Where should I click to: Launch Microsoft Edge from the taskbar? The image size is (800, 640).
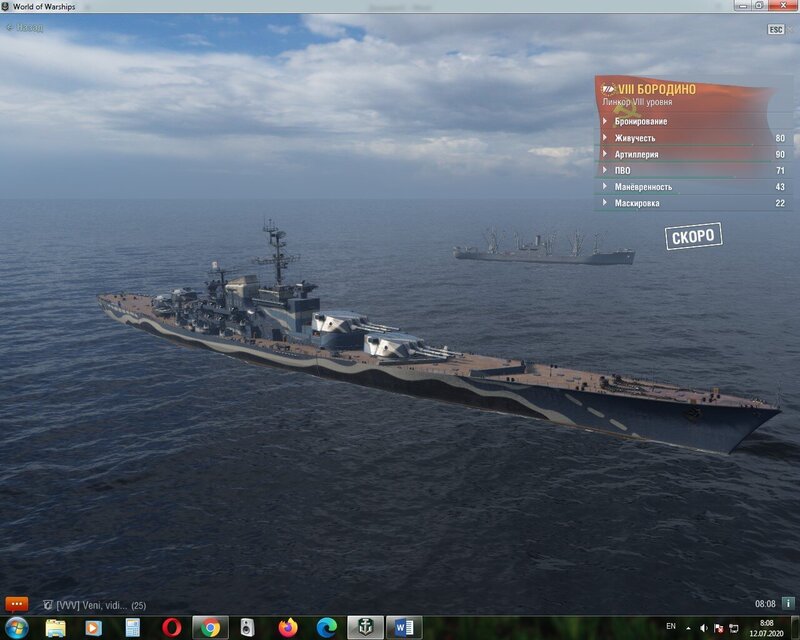tap(327, 628)
